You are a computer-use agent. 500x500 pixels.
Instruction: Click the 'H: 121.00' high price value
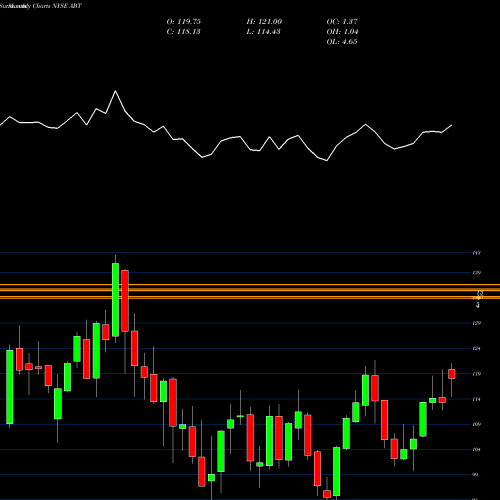point(264,22)
